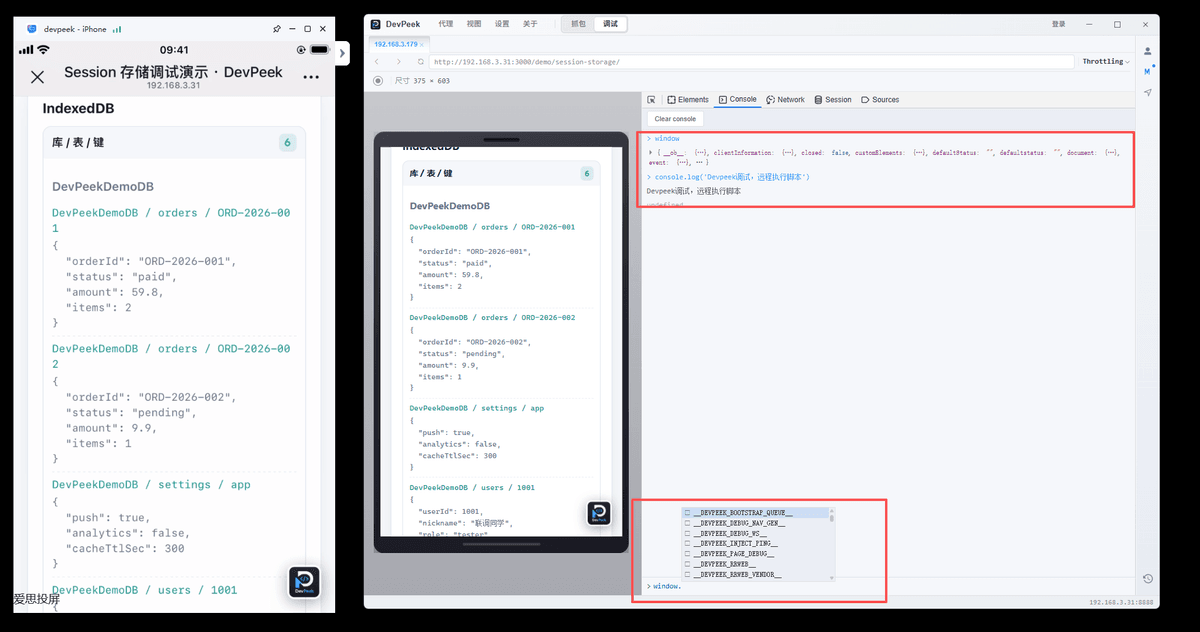
Task: Open the user profile icon in sidebar
Action: click(1148, 51)
